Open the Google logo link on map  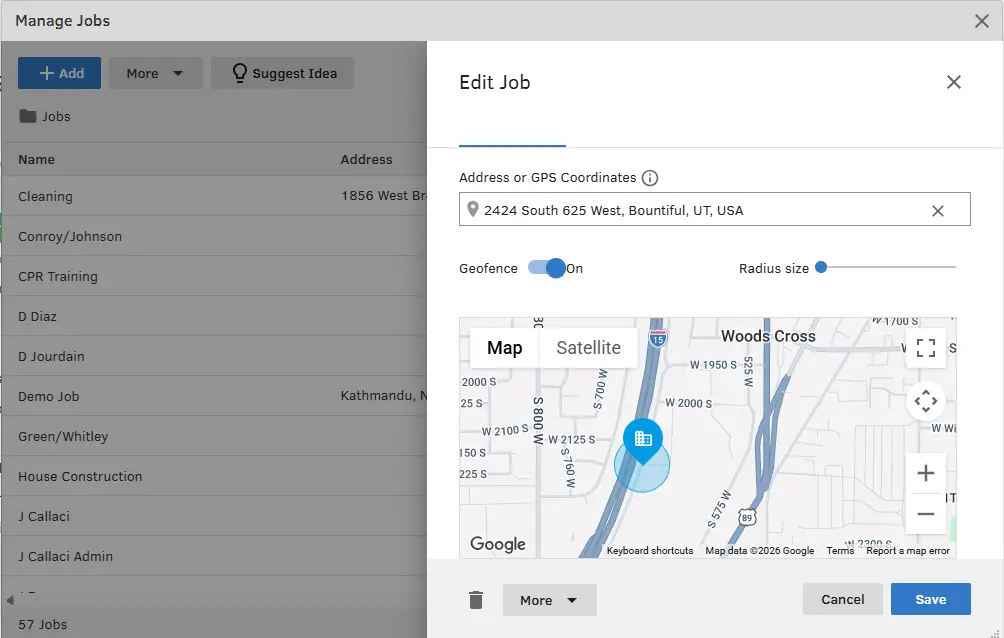click(x=498, y=544)
